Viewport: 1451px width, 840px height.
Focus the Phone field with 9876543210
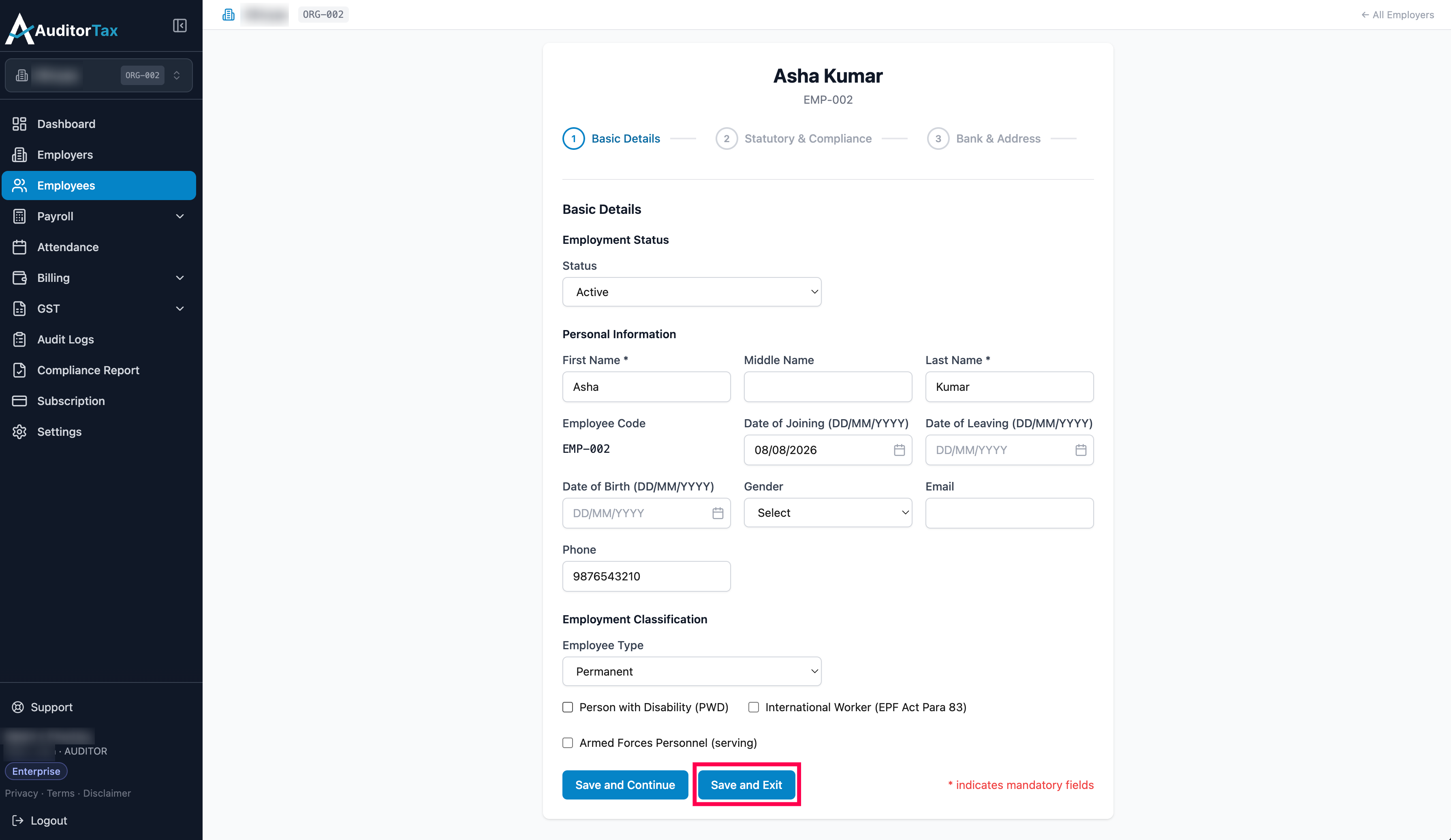point(646,576)
